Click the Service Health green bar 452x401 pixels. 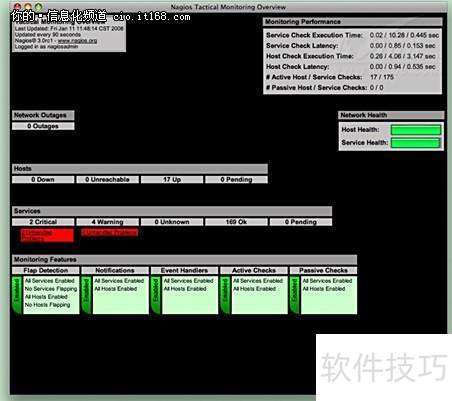[416, 143]
